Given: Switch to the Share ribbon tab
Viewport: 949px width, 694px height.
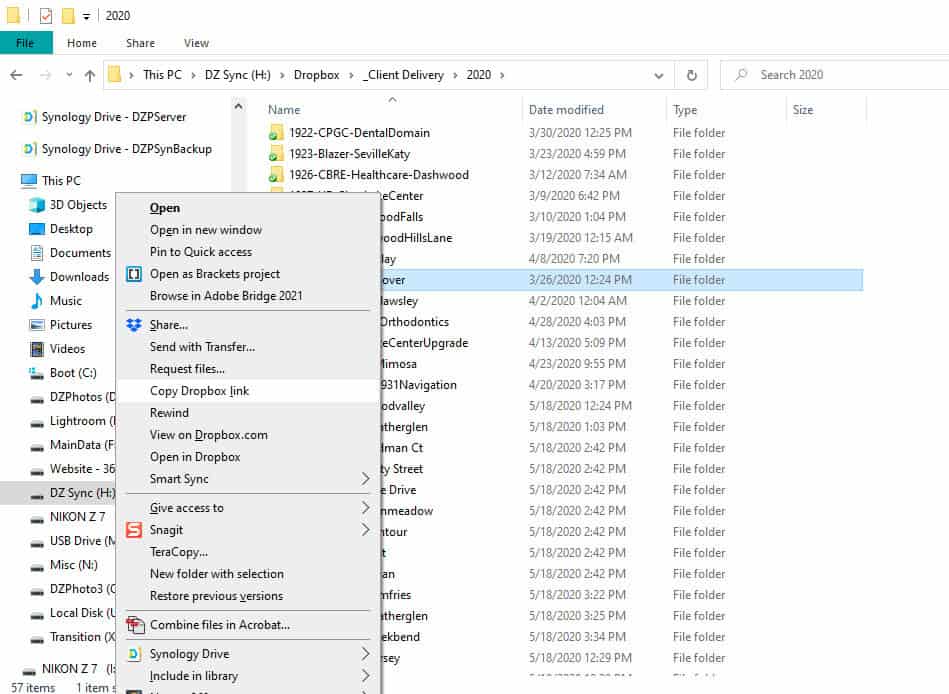Looking at the screenshot, I should (140, 43).
